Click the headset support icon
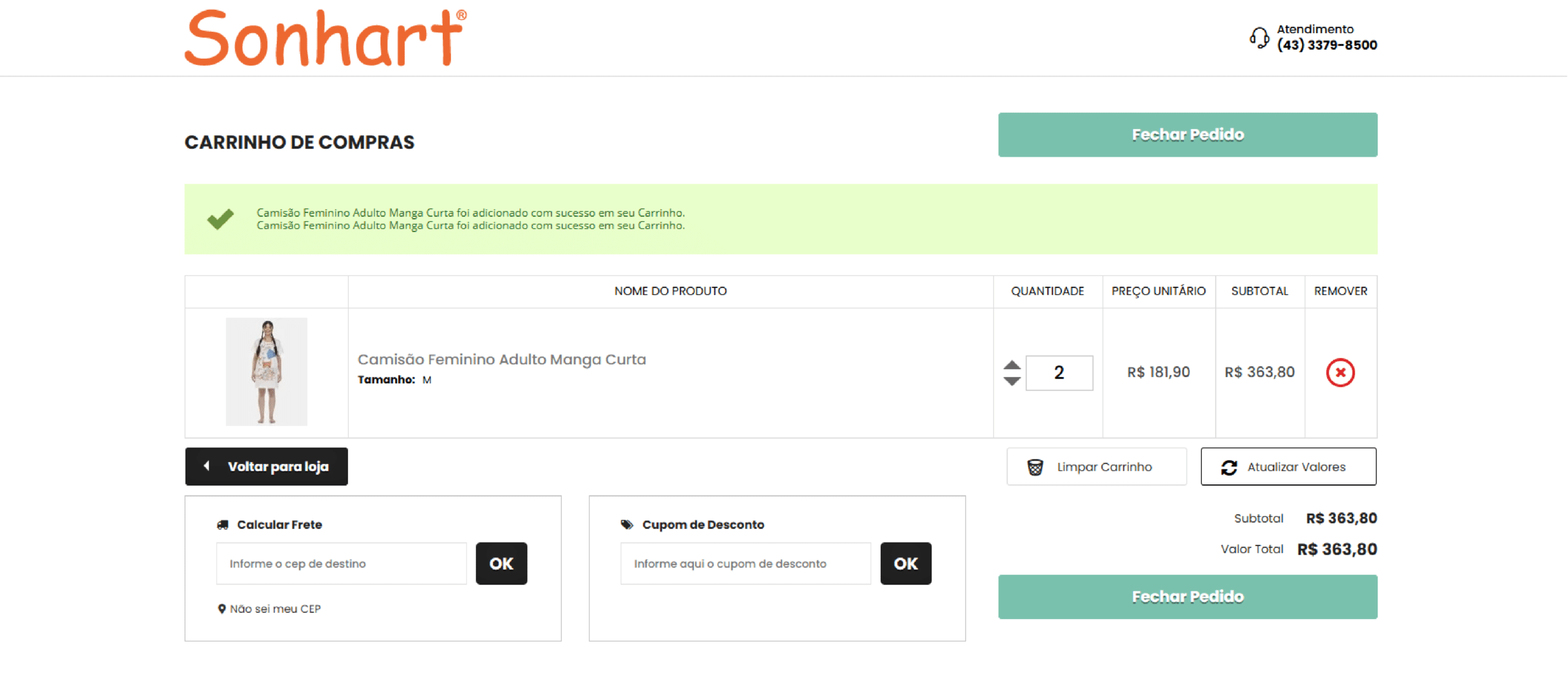The image size is (1568, 687). 1259,38
